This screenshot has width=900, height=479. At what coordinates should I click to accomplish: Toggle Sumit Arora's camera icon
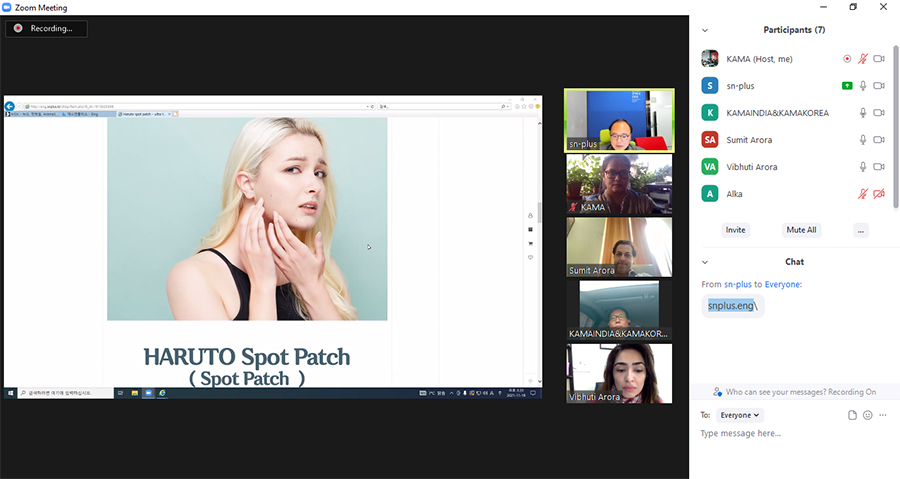pos(879,139)
